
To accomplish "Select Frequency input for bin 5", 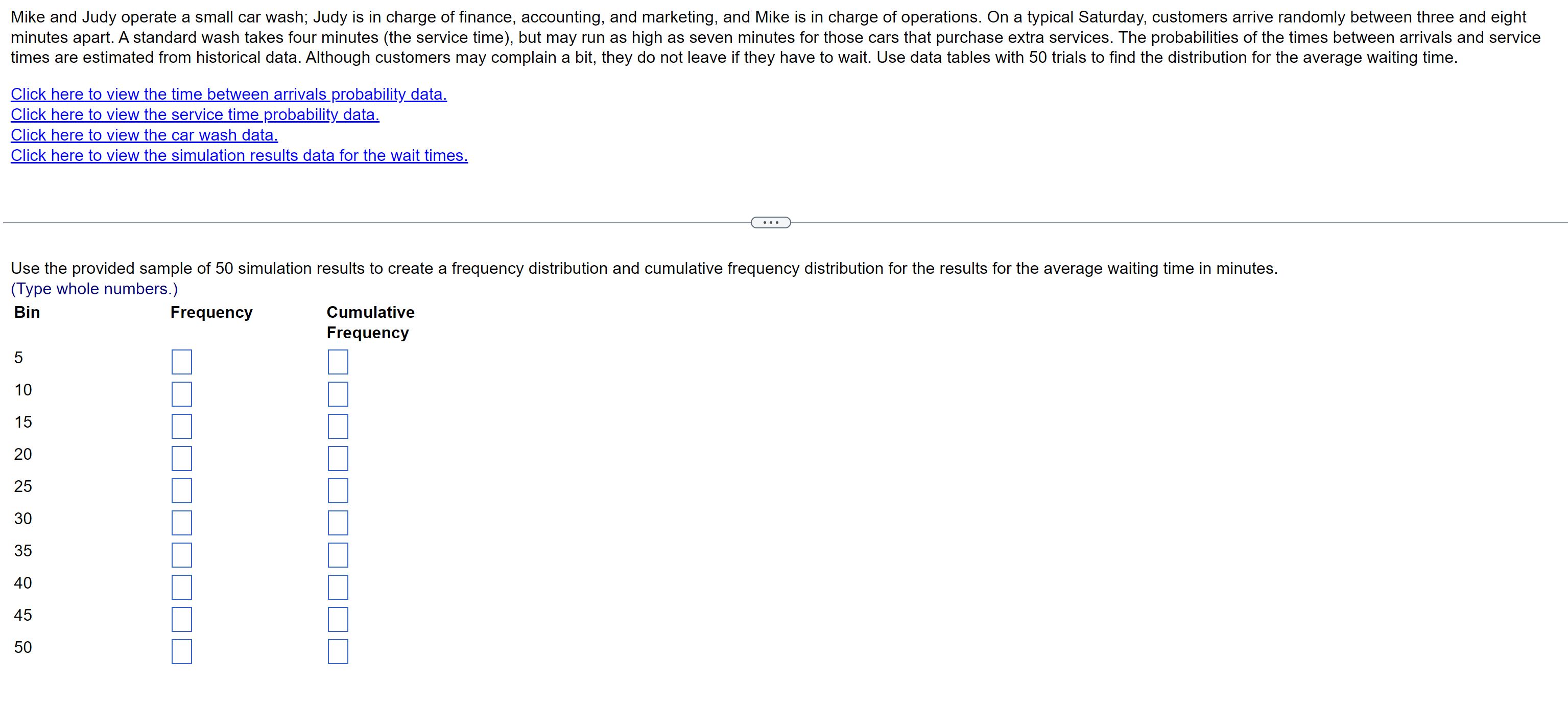I will click(x=181, y=362).
